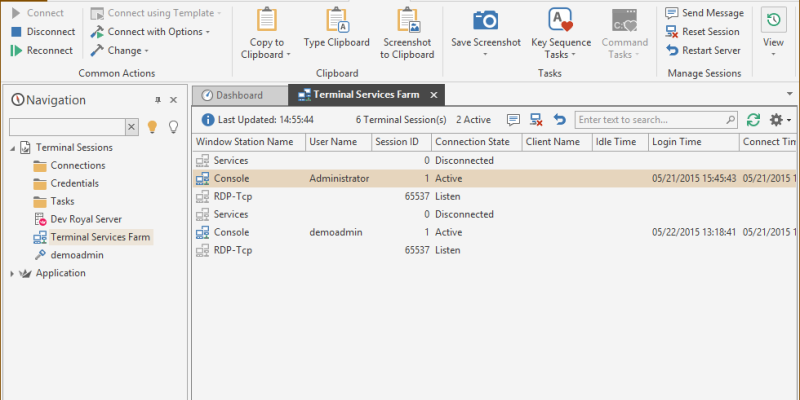Switch to the Dashboard tab
The height and width of the screenshot is (400, 800).
(232, 95)
